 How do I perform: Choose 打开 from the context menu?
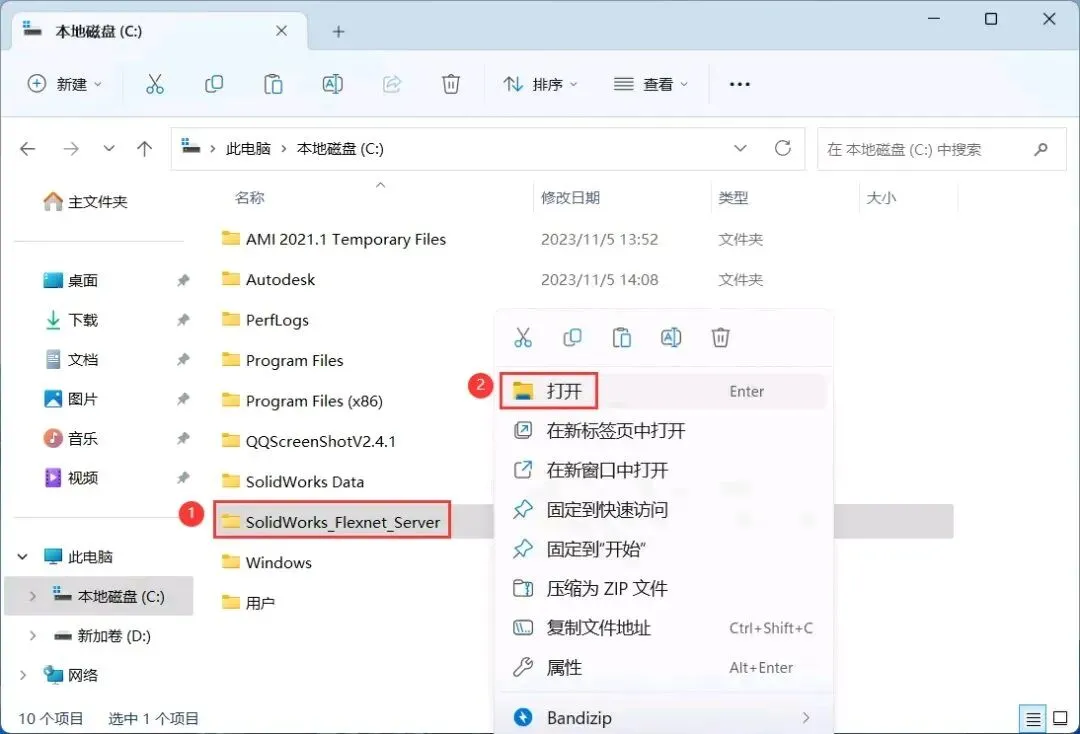[663, 391]
